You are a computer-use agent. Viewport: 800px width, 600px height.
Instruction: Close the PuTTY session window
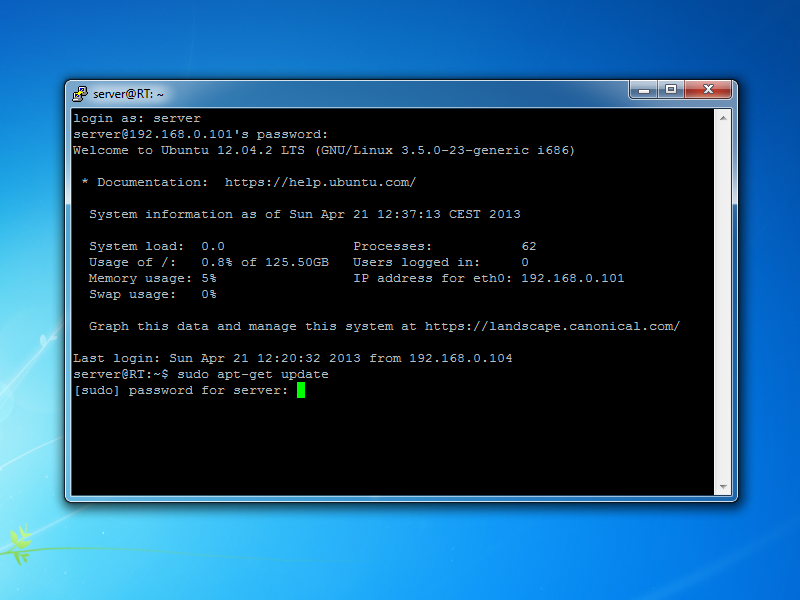click(708, 90)
